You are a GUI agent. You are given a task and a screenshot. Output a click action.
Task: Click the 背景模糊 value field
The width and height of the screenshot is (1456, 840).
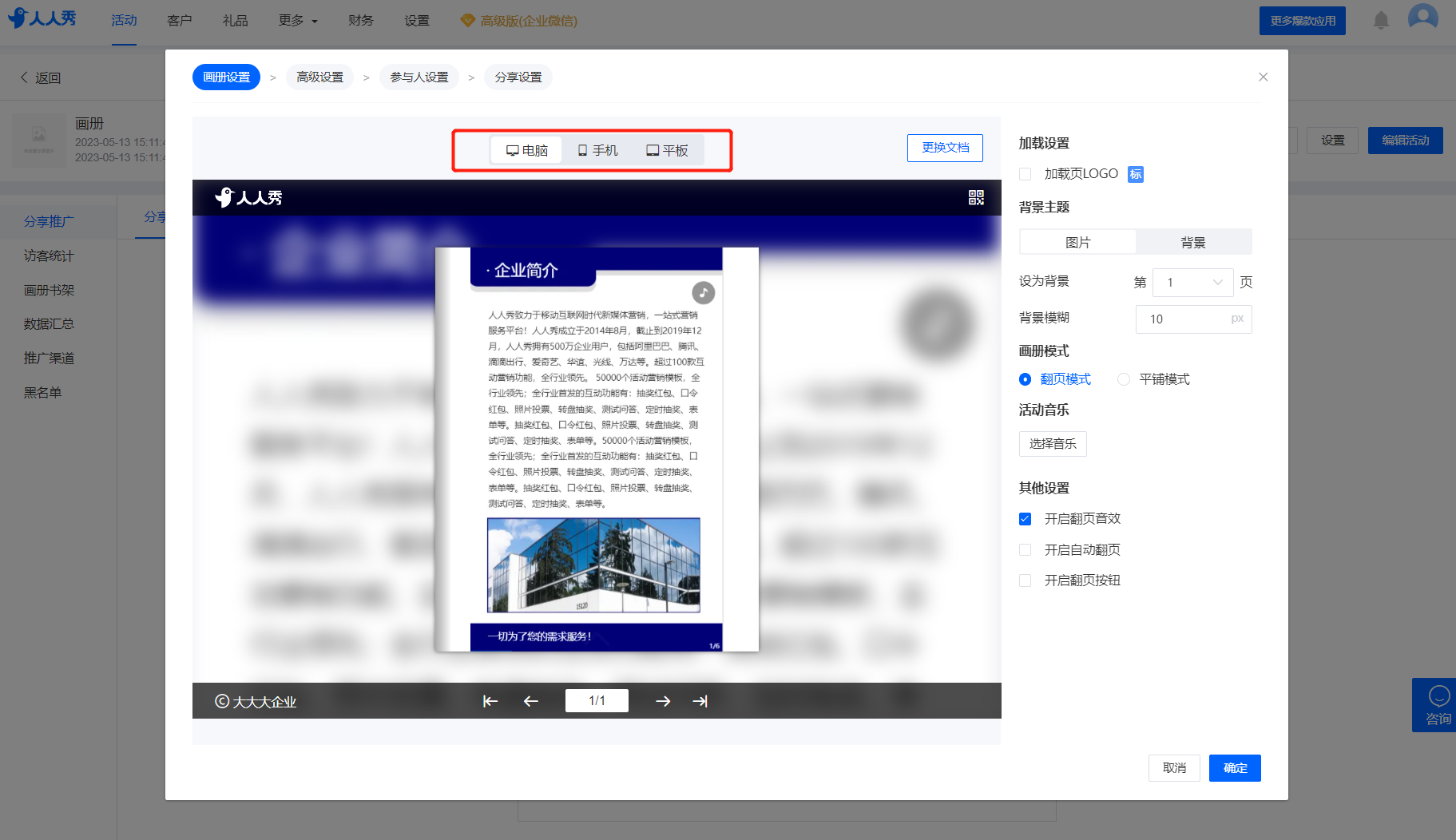1193,319
